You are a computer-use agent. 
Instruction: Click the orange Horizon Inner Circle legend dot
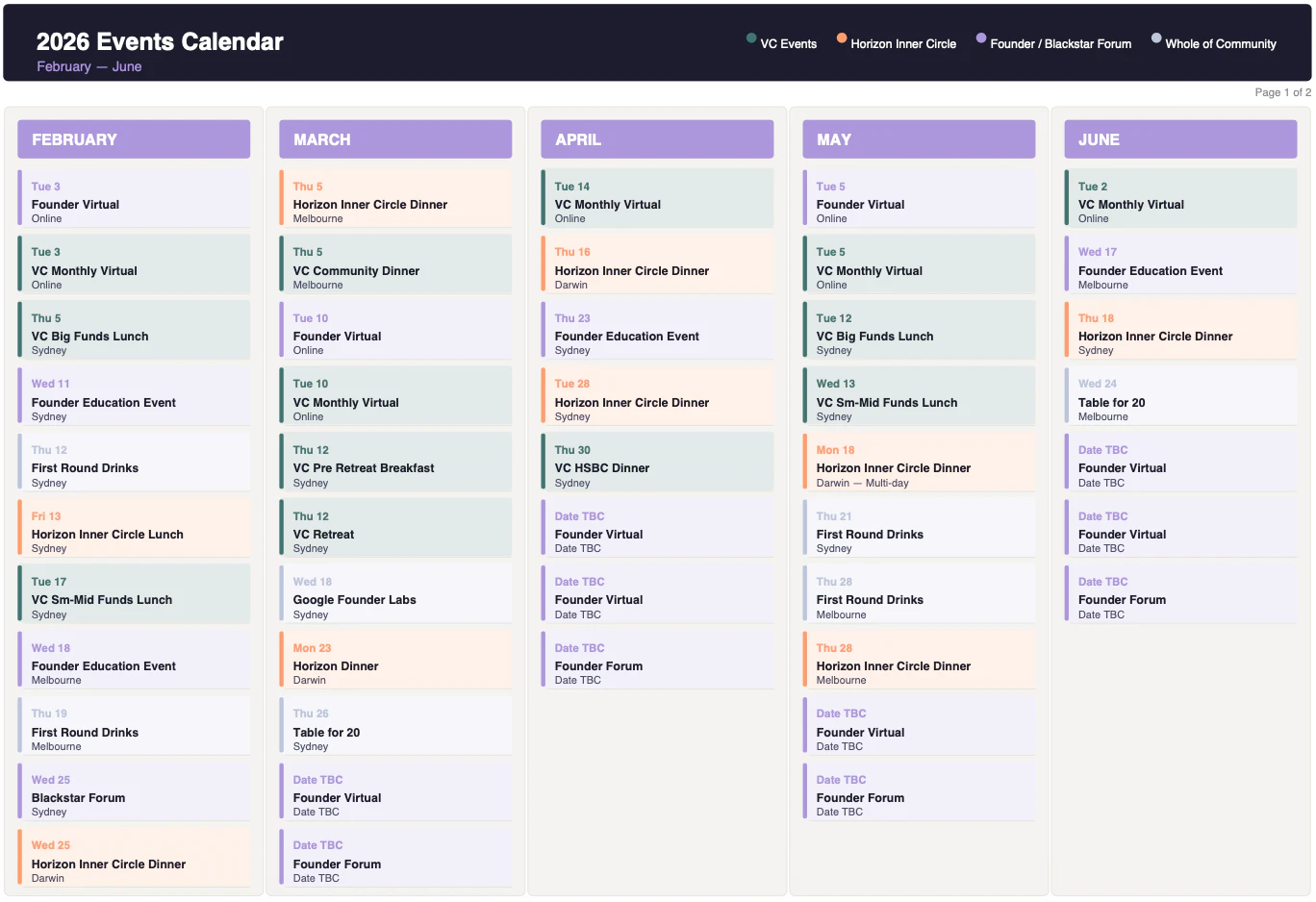(x=842, y=38)
